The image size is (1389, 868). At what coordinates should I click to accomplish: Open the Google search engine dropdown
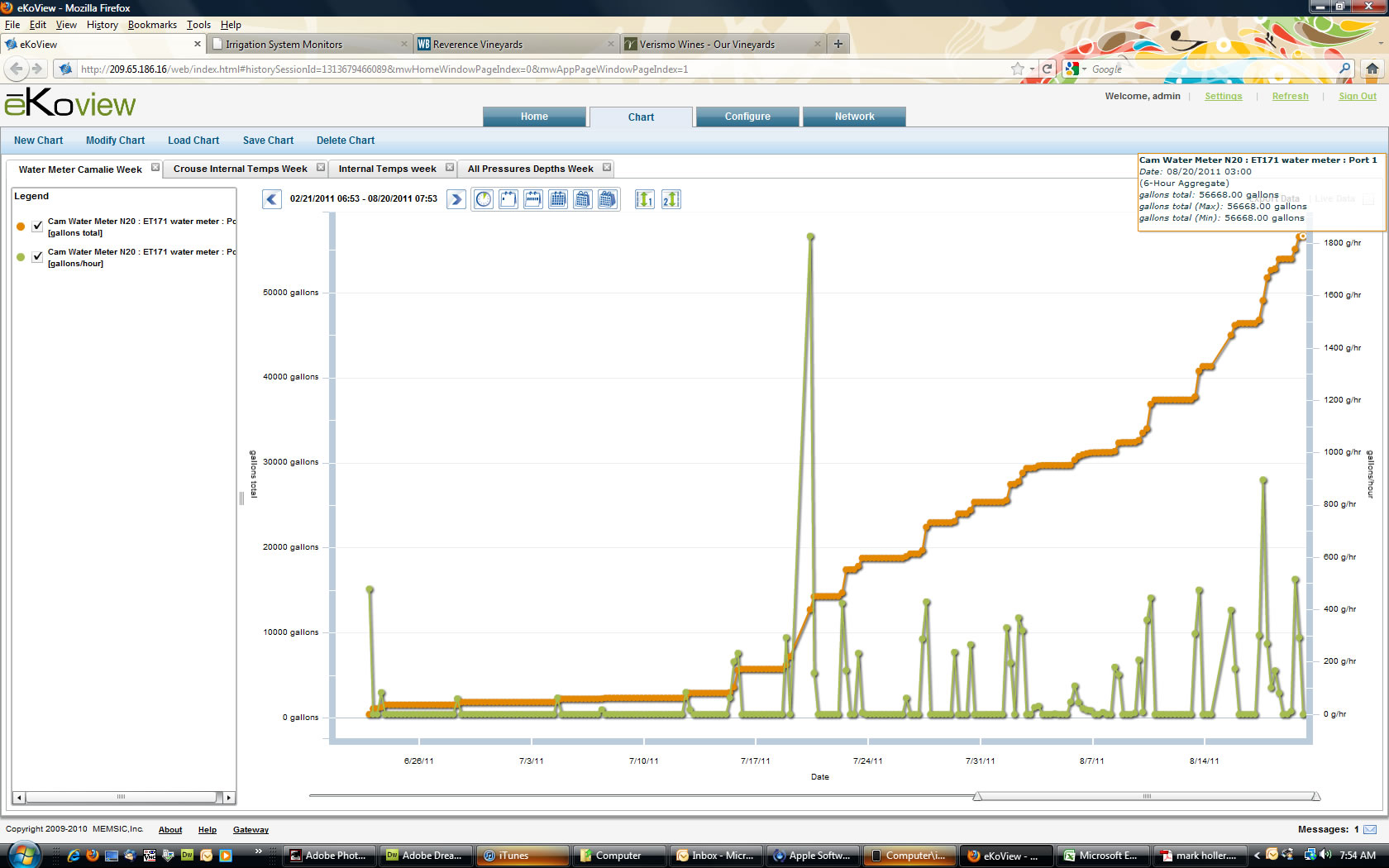1076,69
